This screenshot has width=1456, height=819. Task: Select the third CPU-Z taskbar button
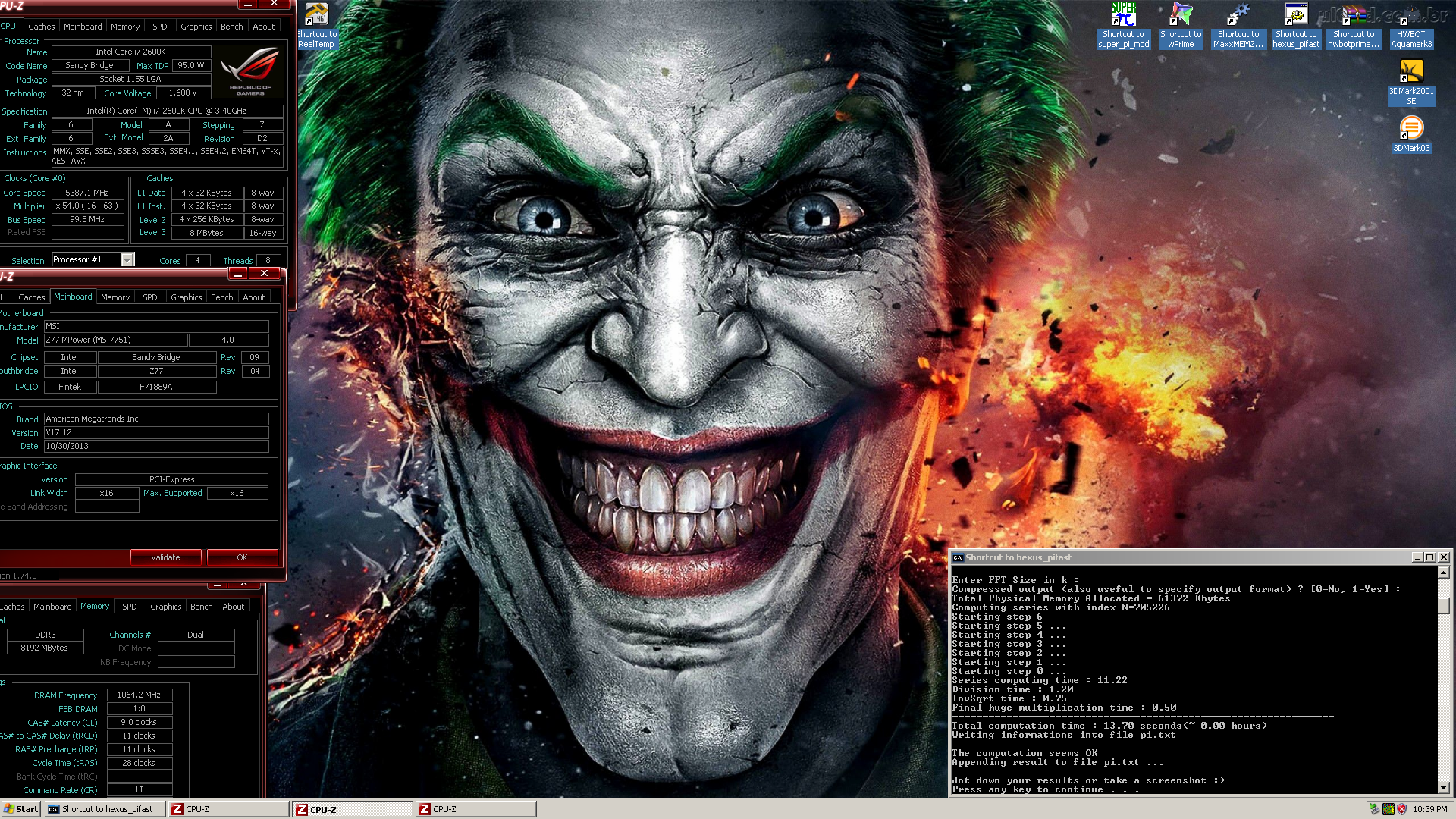tap(476, 809)
